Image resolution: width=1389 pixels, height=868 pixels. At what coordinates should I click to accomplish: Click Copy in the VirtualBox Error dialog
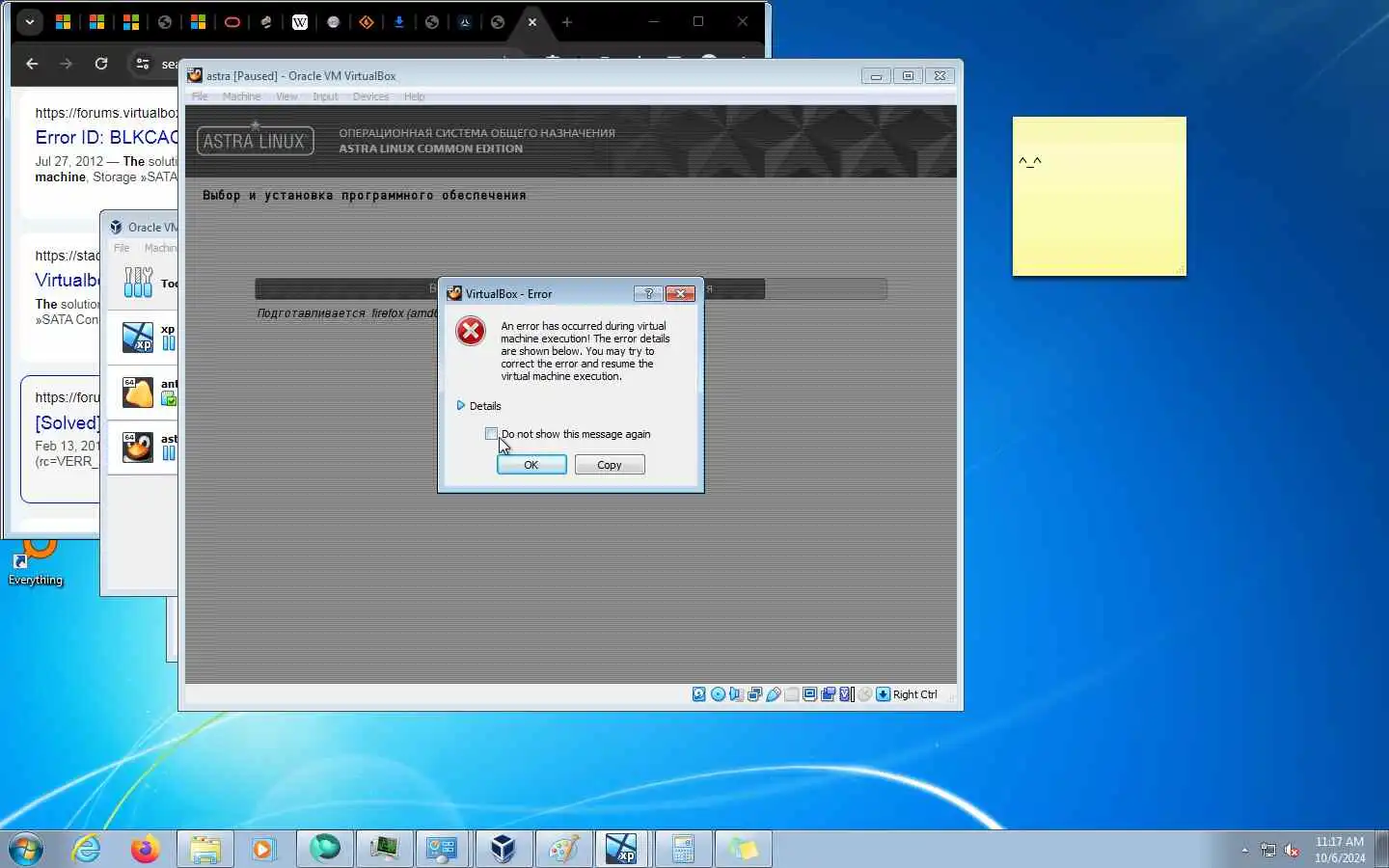click(x=610, y=465)
